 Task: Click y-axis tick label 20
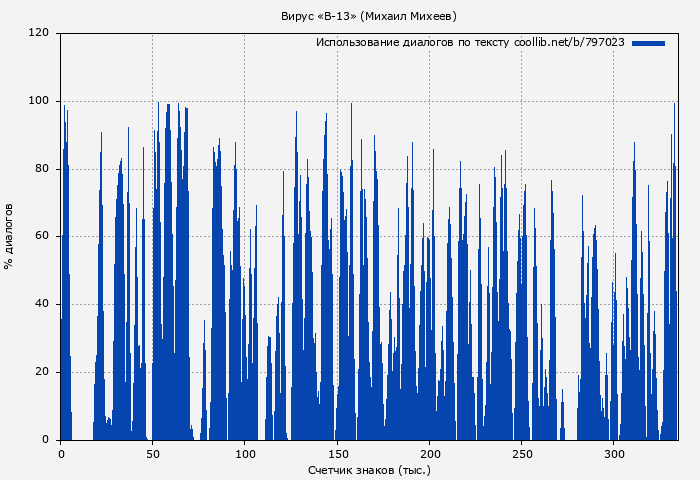(x=42, y=373)
